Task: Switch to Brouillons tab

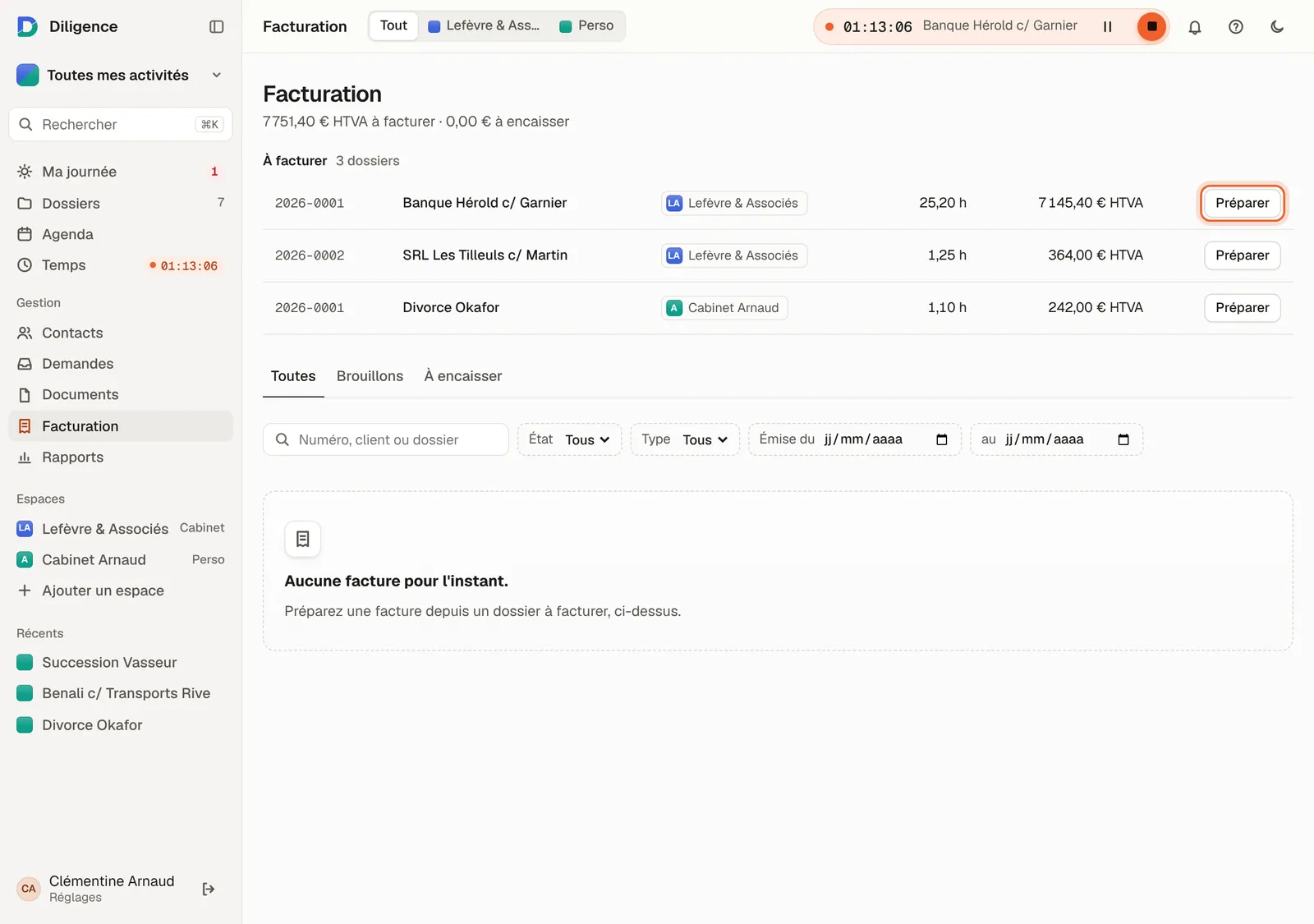Action: (370, 376)
